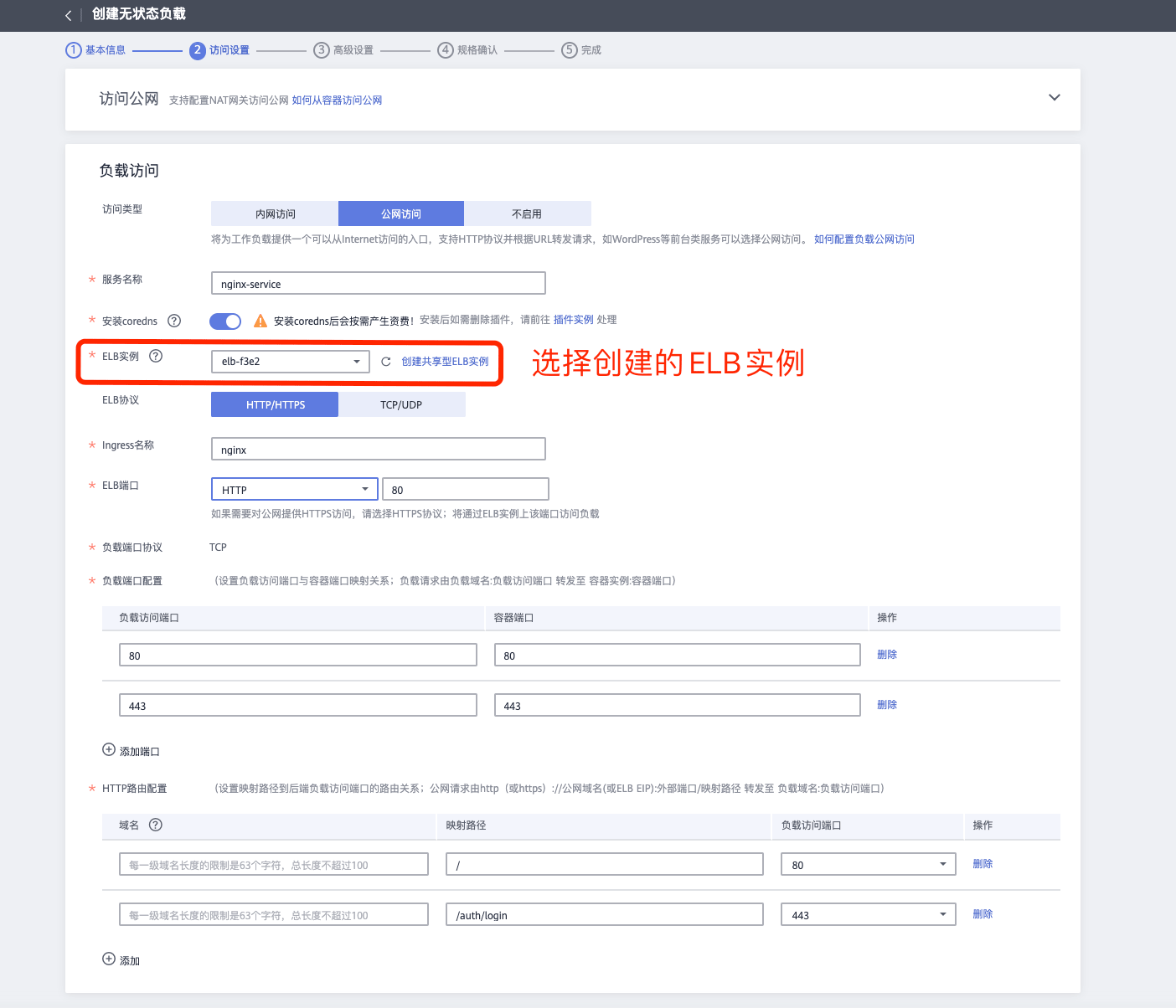
Task: Click help icon next to 安装coredns
Action: [174, 321]
